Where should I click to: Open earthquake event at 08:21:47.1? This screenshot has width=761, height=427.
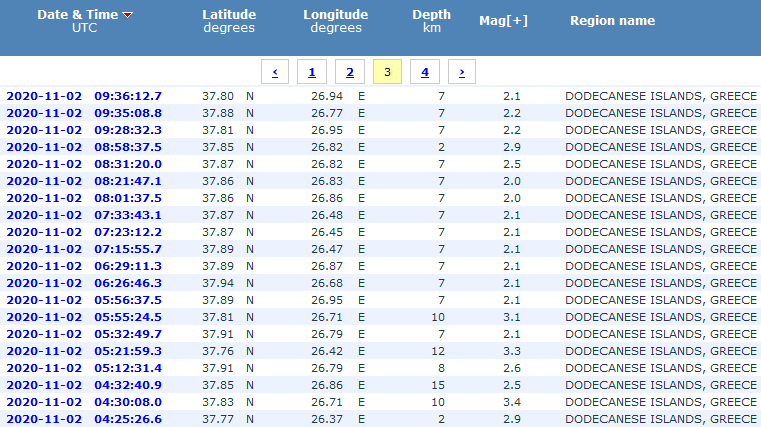point(84,181)
